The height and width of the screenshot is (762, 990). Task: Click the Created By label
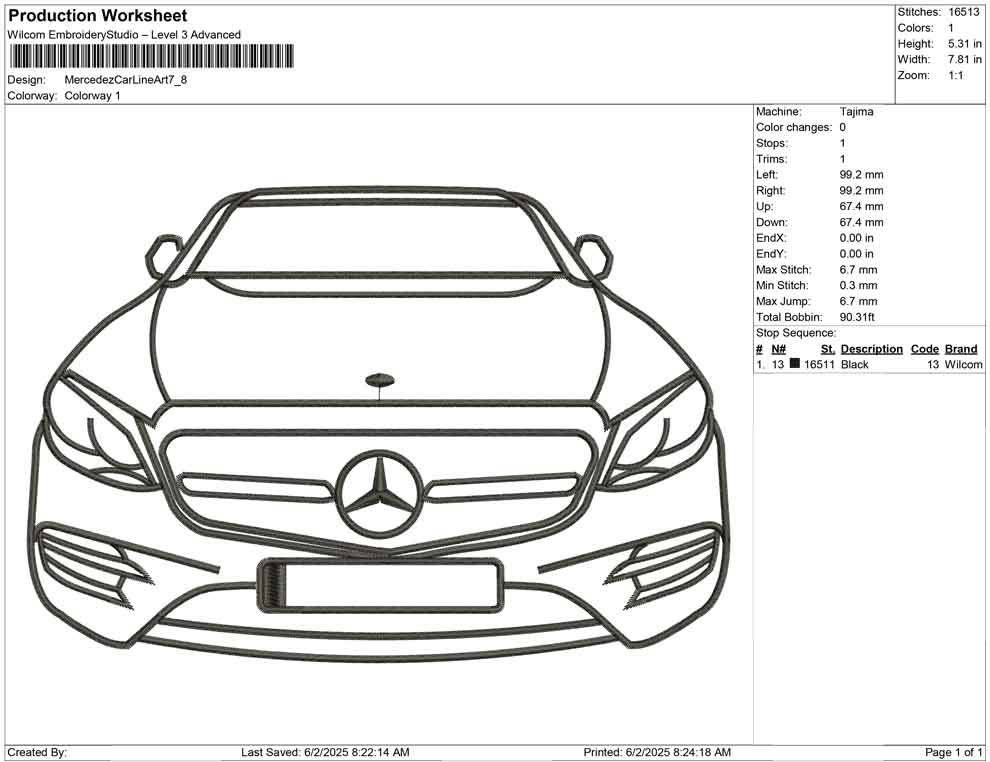point(37,752)
